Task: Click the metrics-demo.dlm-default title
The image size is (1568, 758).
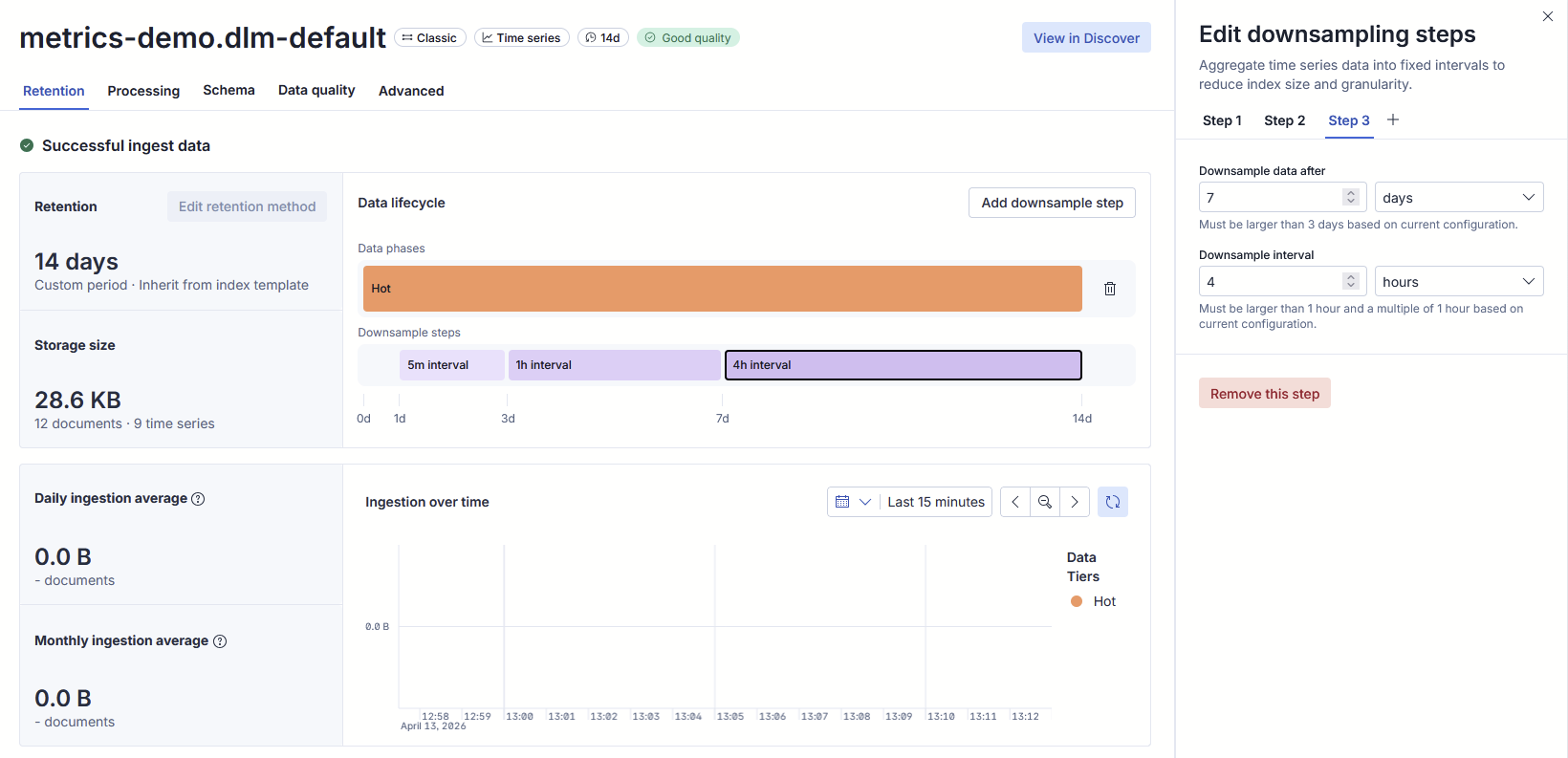Action: point(203,37)
